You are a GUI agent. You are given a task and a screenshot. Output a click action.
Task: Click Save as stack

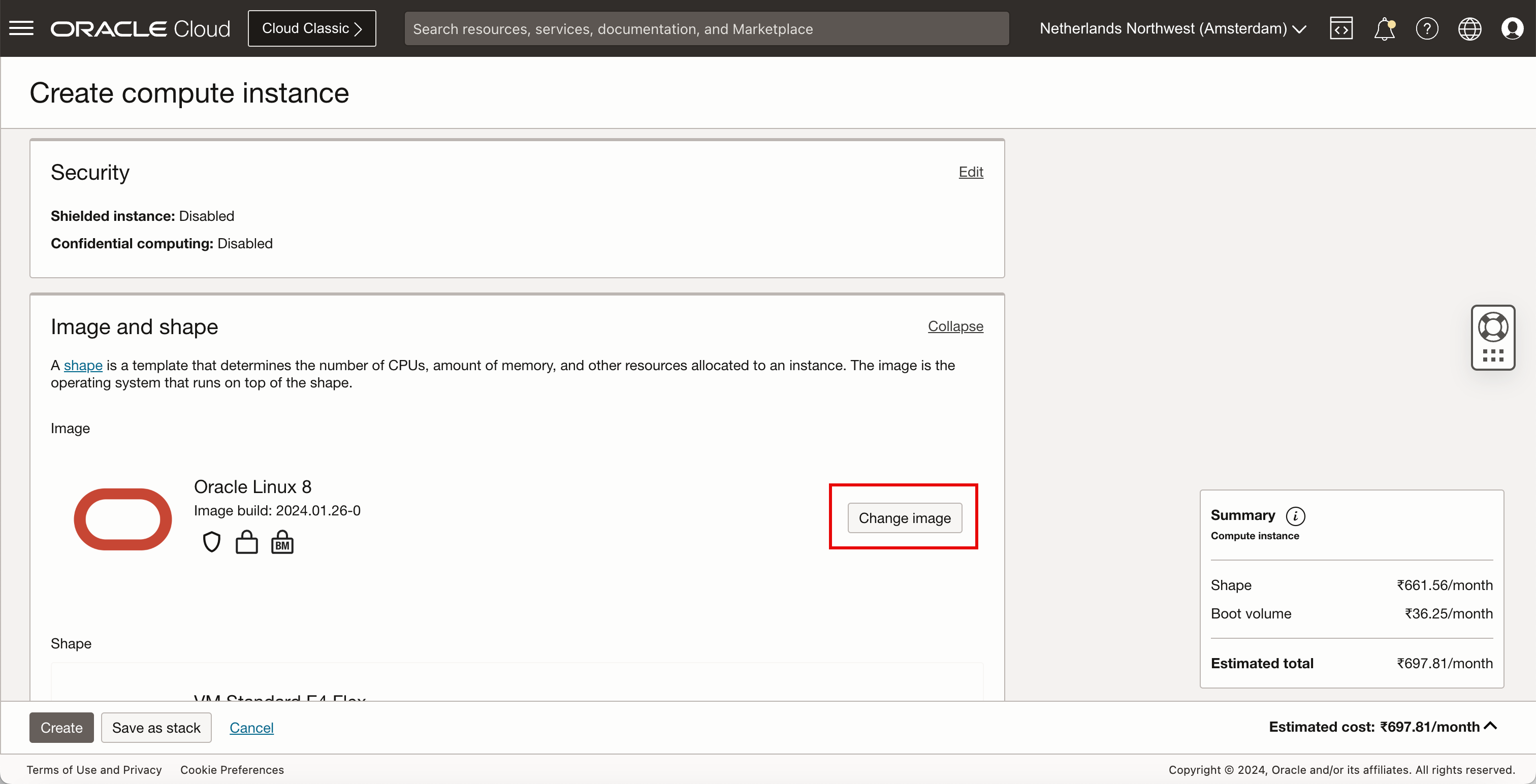(x=156, y=727)
